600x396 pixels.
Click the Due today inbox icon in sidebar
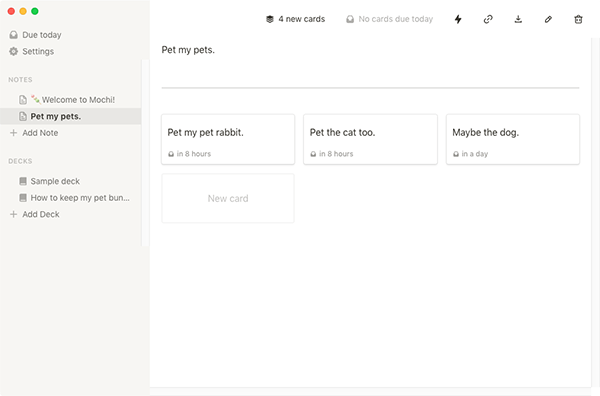point(13,35)
